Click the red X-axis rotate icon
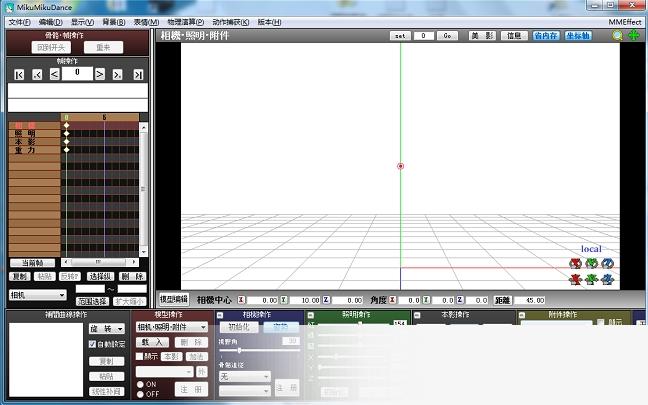The width and height of the screenshot is (648, 405). [575, 263]
